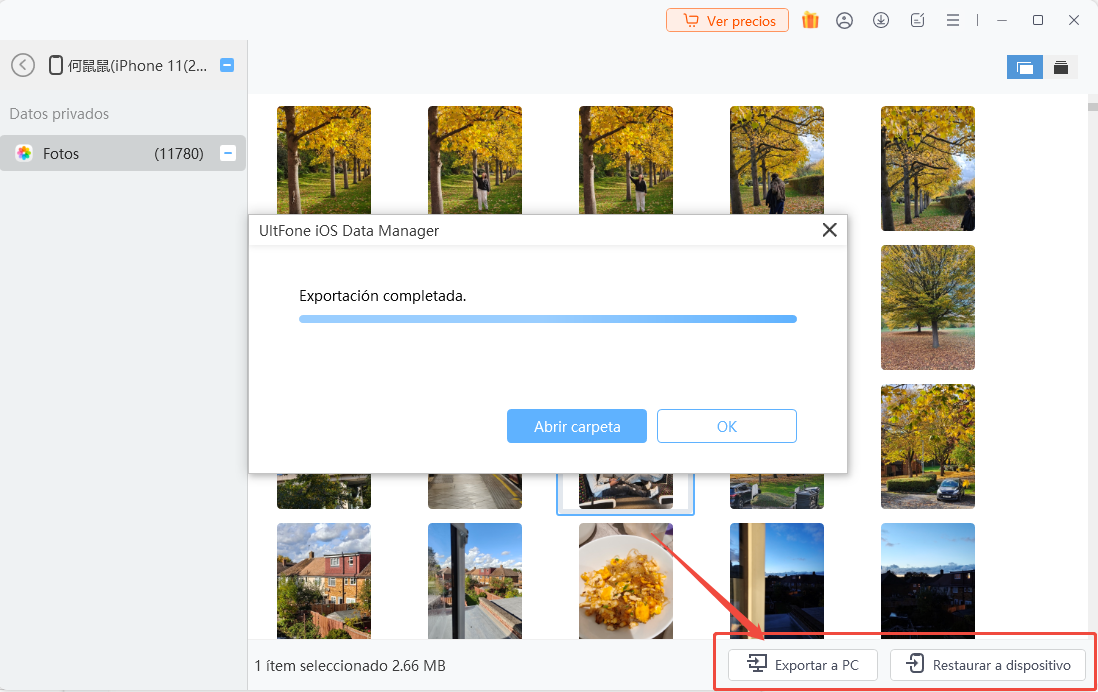Click Restaurar a dispositivo button

[x=988, y=665]
